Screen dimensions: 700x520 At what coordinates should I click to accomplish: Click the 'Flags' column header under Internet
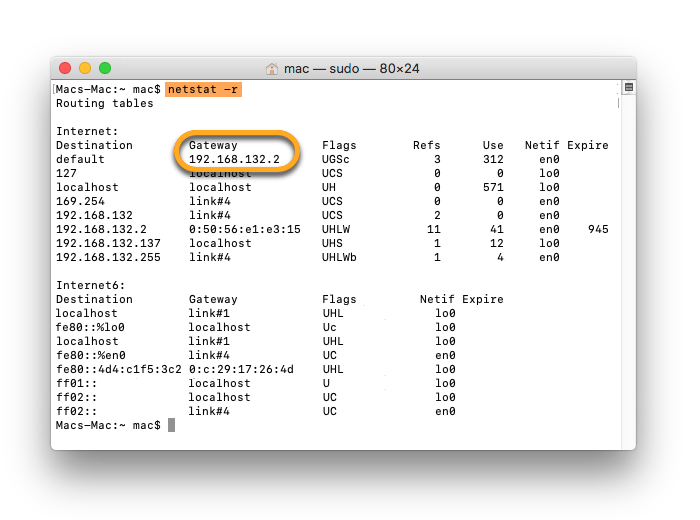point(339,145)
